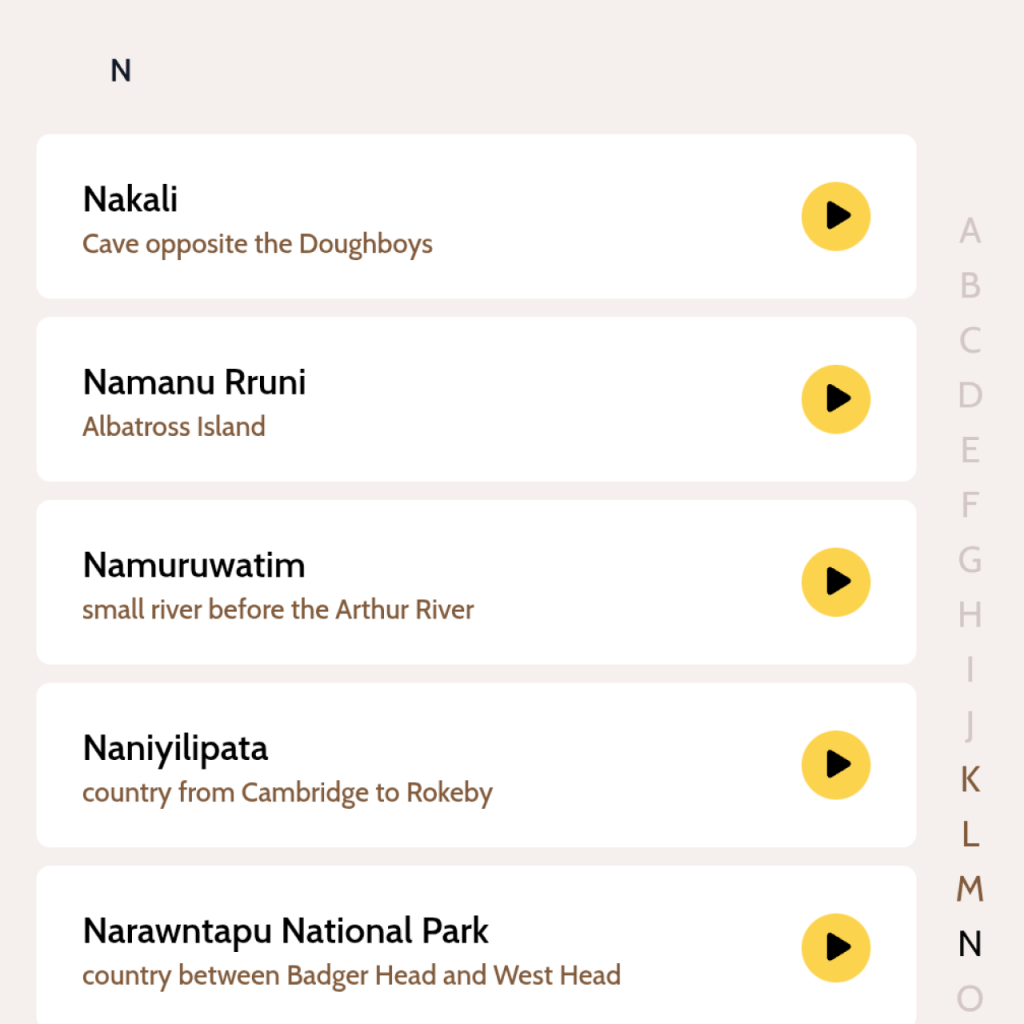Select the current letter N in index

(x=969, y=943)
